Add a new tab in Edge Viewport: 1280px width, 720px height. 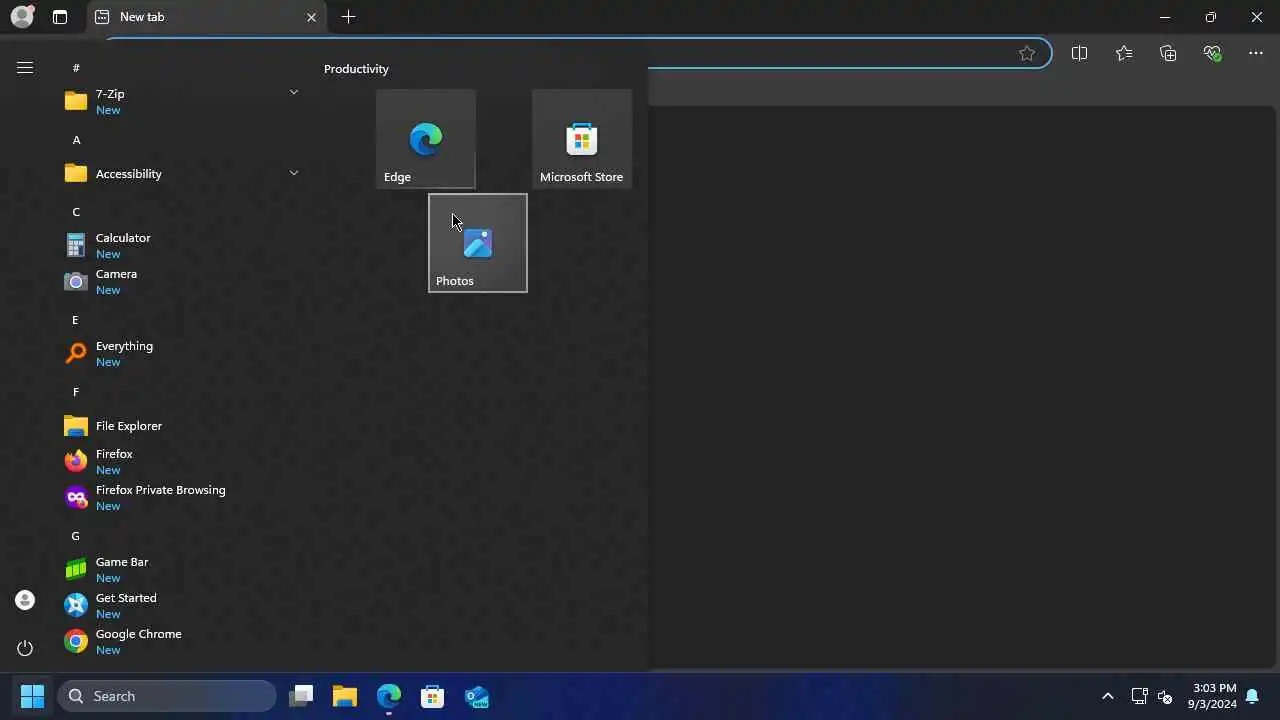tap(348, 17)
